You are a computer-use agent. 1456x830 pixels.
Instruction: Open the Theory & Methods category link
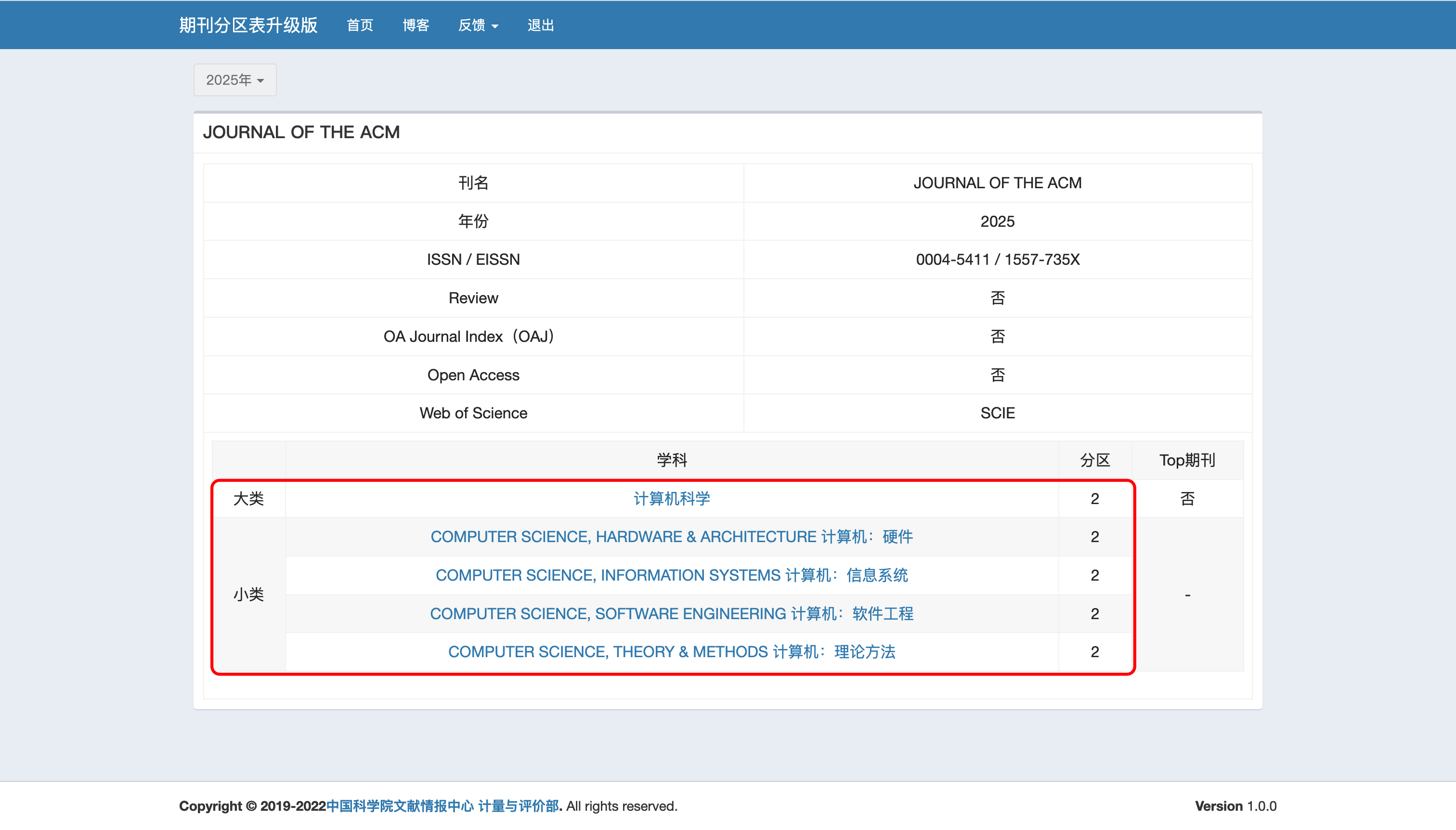point(672,652)
